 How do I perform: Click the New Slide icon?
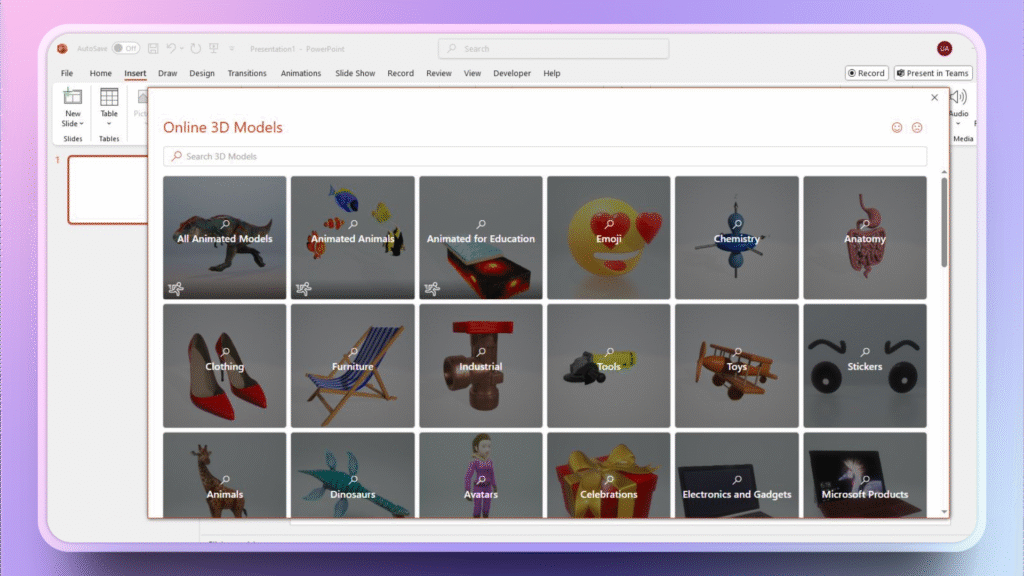click(x=73, y=97)
